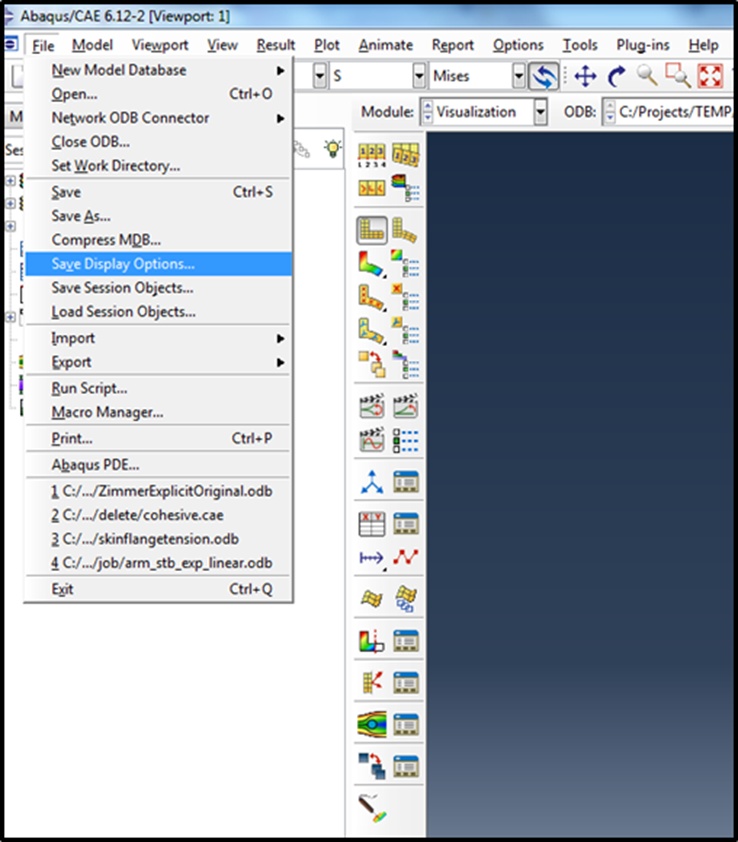Click blue squares with red arrow icon
This screenshot has width=738, height=842.
point(372,766)
